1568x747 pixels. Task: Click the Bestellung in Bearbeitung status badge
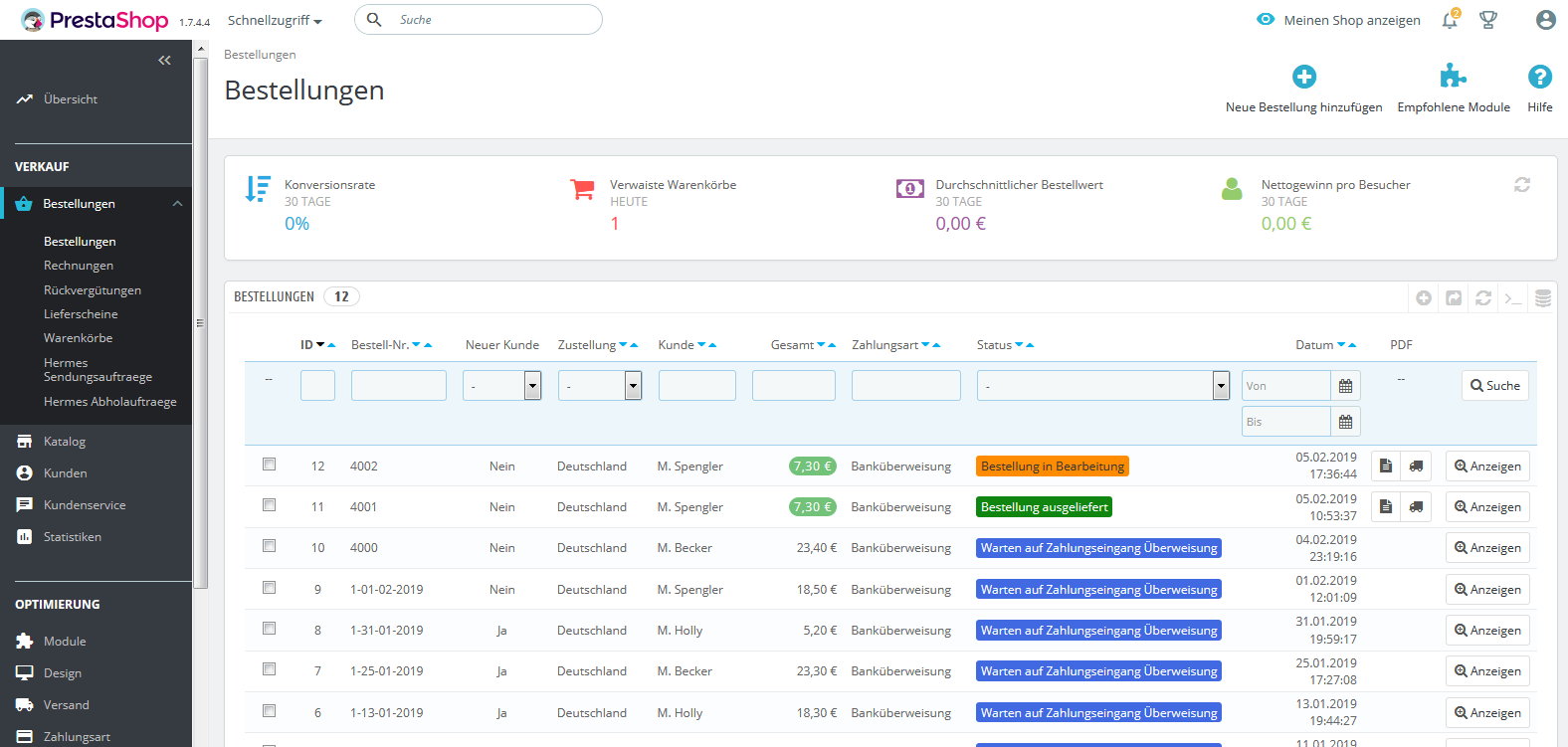point(1053,467)
